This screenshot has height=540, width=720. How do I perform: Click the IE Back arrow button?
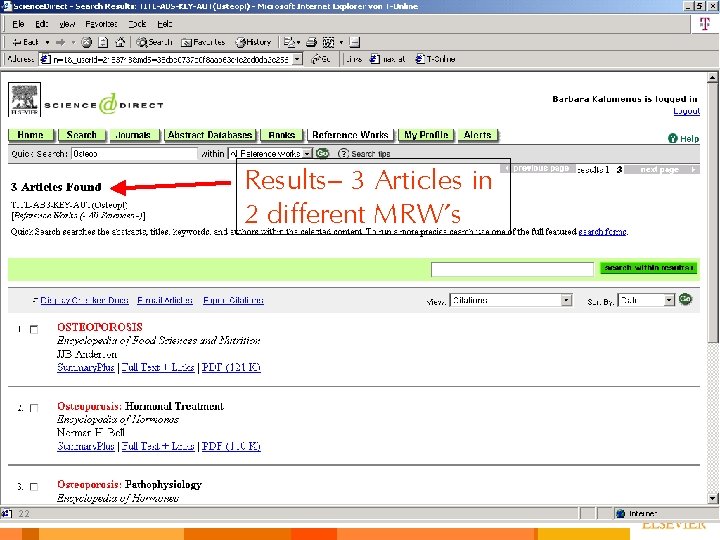25,42
